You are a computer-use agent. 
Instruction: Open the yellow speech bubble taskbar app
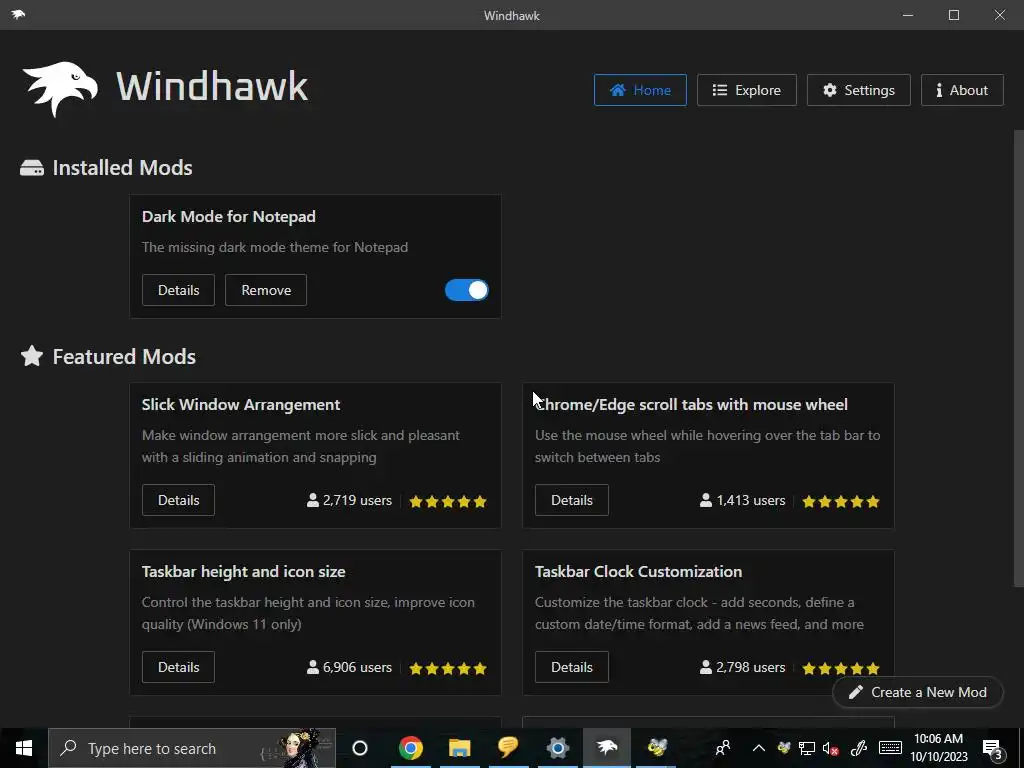point(508,746)
